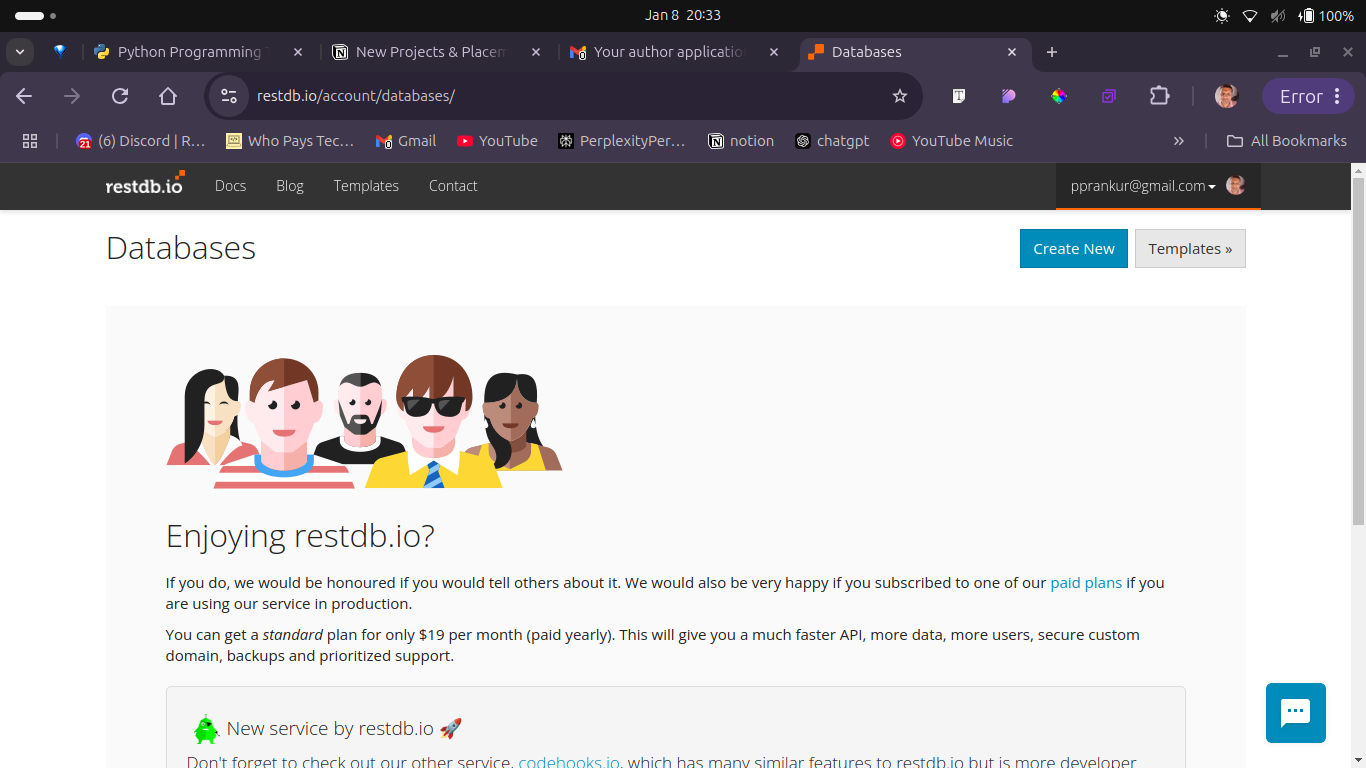The width and height of the screenshot is (1366, 768).
Task: Open the chatgpt bookmark
Action: (x=832, y=141)
